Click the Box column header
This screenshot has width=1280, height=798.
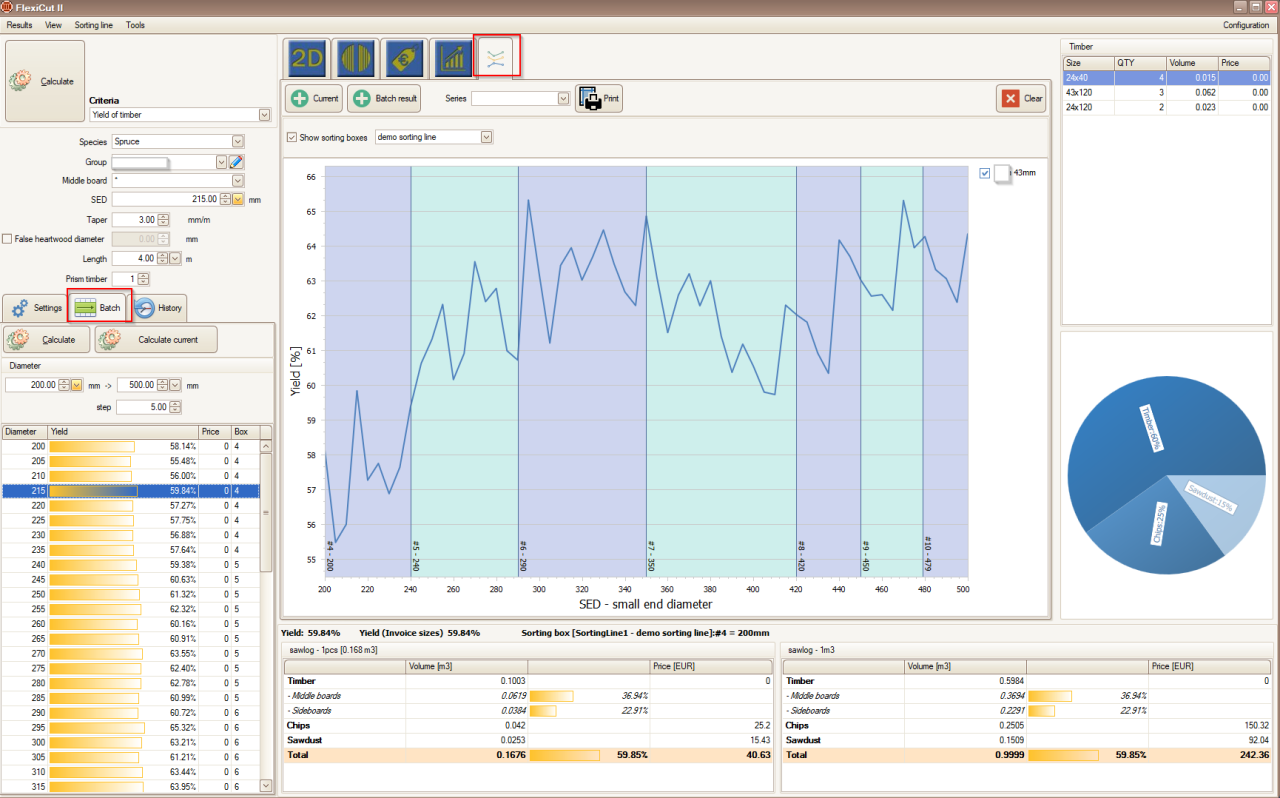pos(244,432)
